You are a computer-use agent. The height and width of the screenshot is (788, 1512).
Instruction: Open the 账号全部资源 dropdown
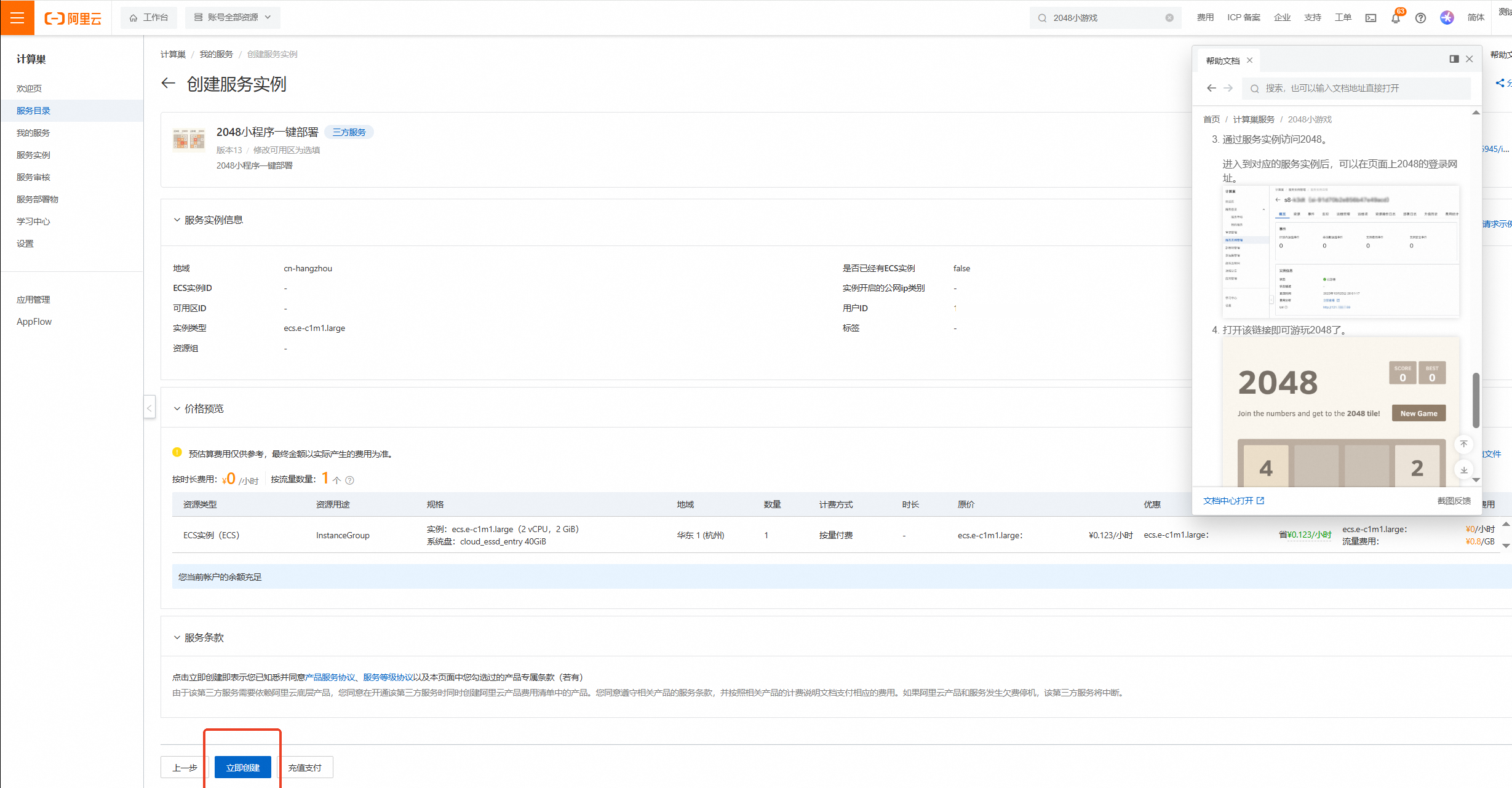[x=233, y=17]
